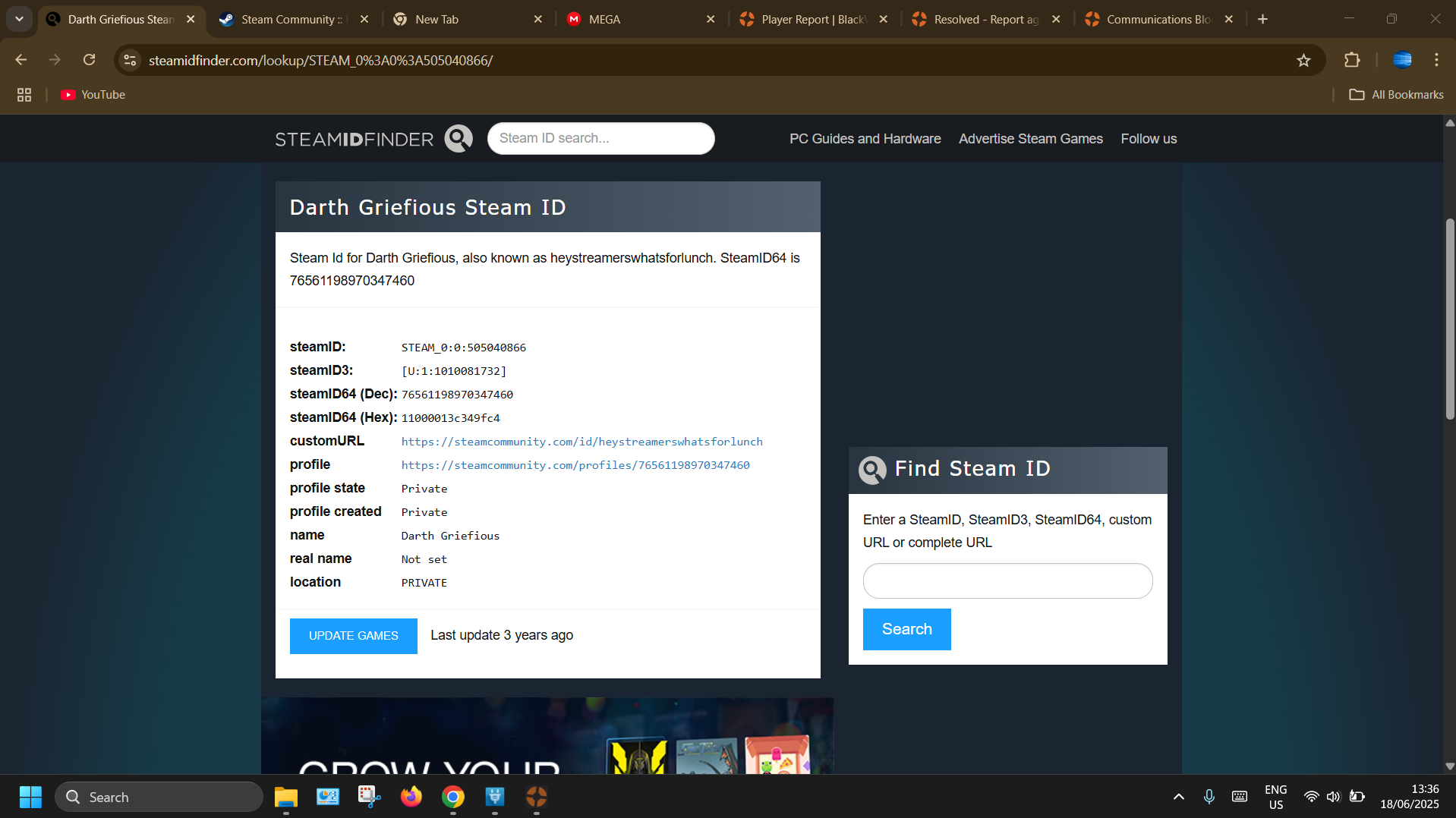Open touch keyboard tray icon
Image resolution: width=1456 pixels, height=818 pixels.
(x=1239, y=797)
